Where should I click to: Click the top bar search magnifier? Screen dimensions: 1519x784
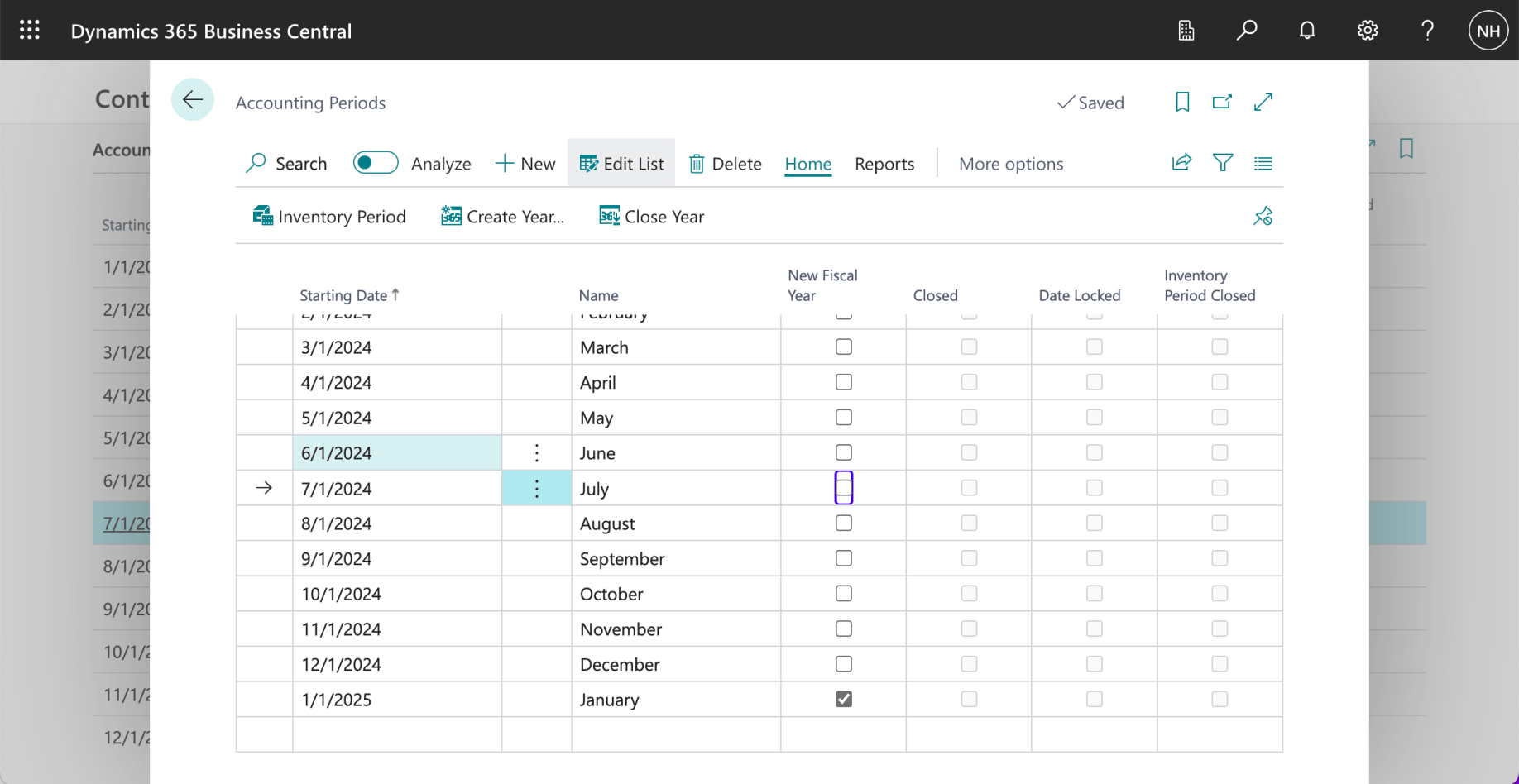[1247, 31]
